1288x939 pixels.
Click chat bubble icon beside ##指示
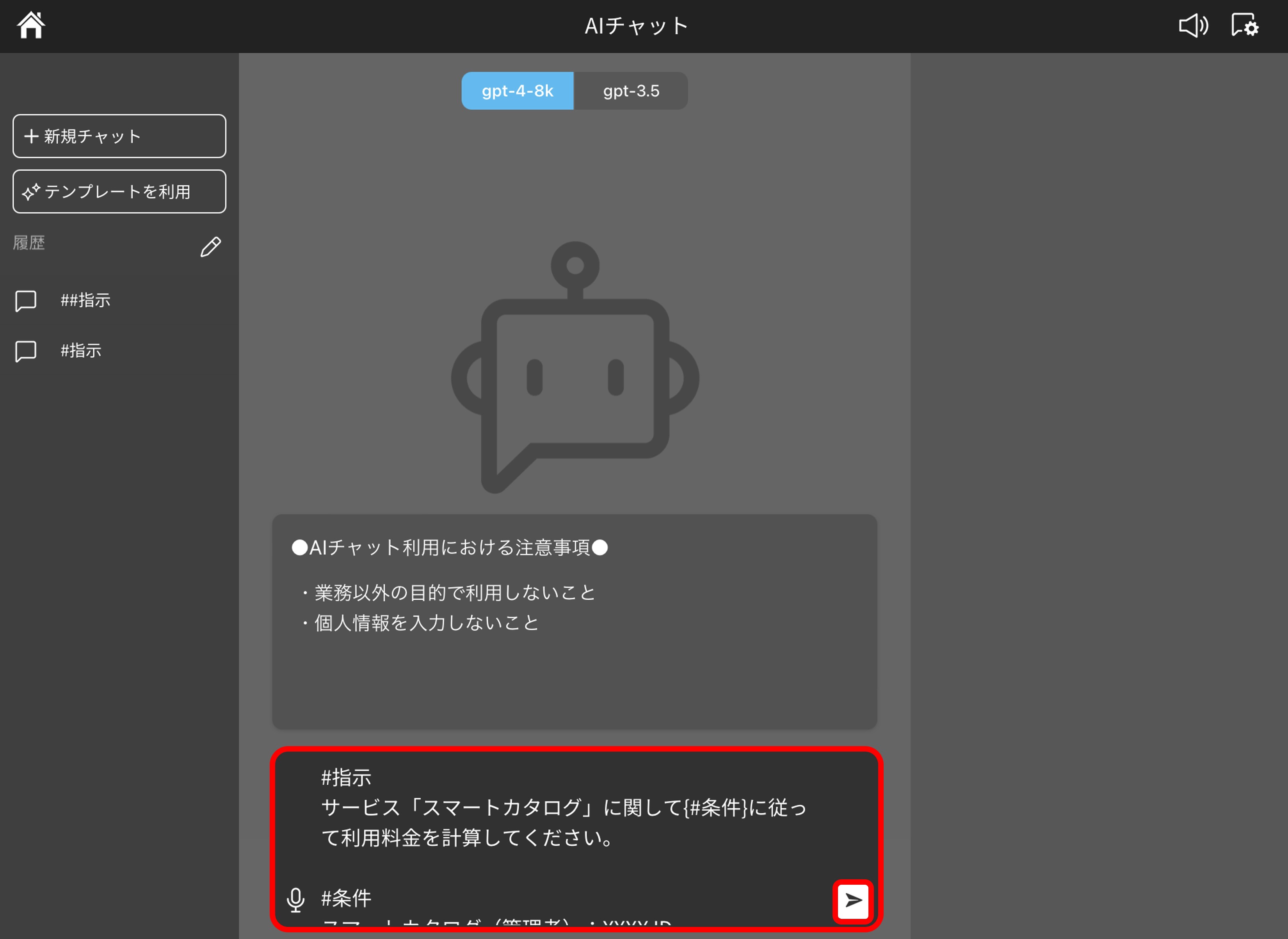pos(26,301)
